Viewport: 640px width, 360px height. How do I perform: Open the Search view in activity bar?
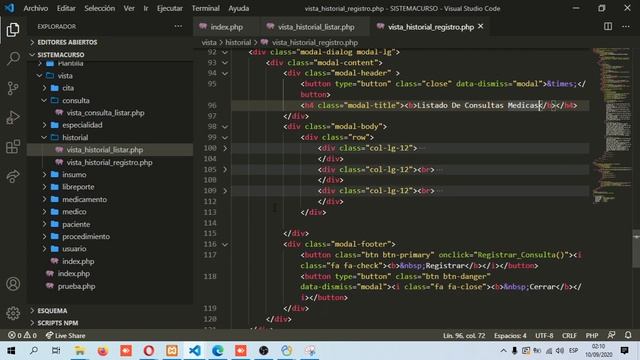pyautogui.click(x=13, y=59)
